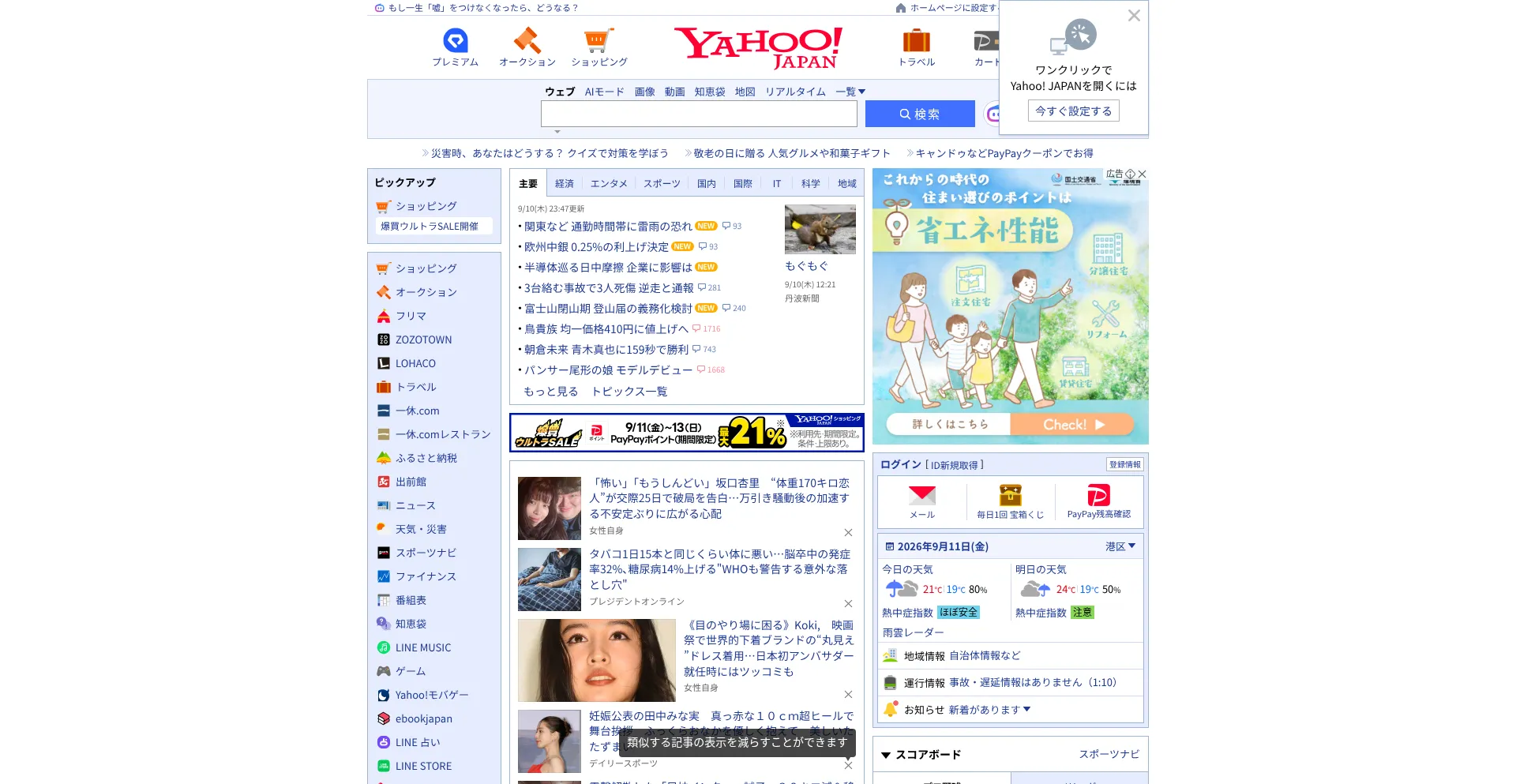Open the search suggestion arrow below search box
The width and height of the screenshot is (1516, 784).
557,132
